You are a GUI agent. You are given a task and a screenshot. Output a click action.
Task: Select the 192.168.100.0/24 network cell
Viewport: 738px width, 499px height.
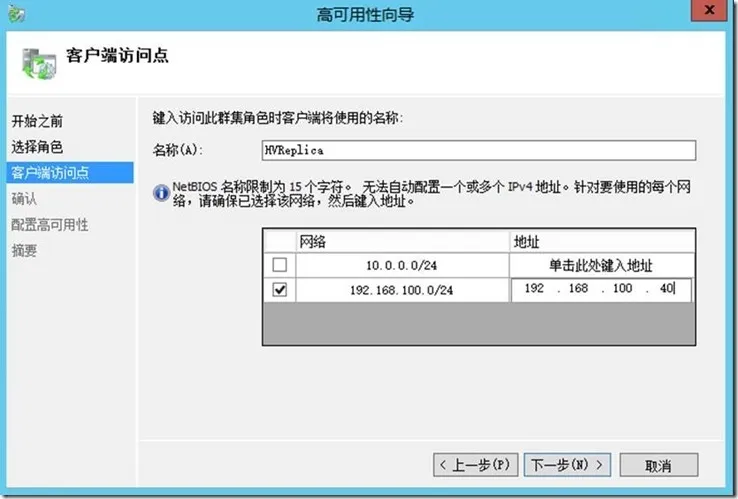tap(402, 290)
